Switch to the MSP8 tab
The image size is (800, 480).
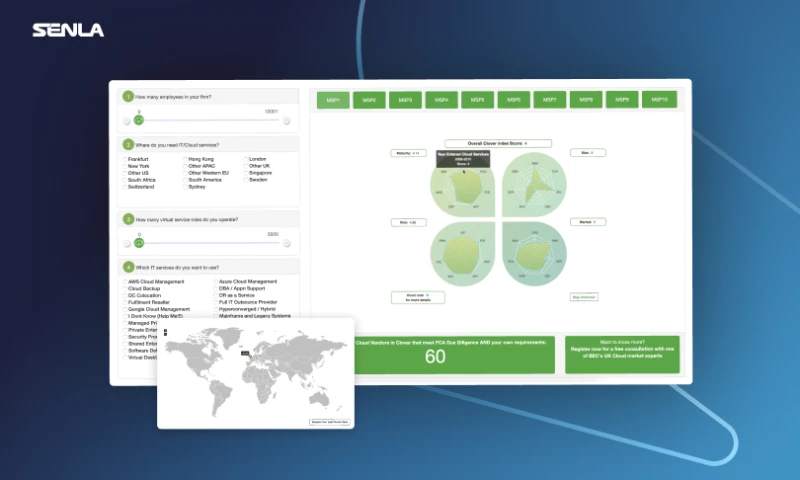click(x=586, y=100)
